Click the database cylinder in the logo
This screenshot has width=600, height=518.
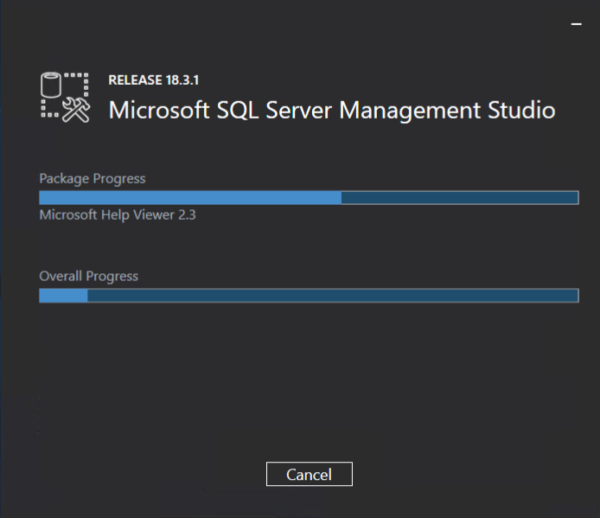tap(51, 85)
